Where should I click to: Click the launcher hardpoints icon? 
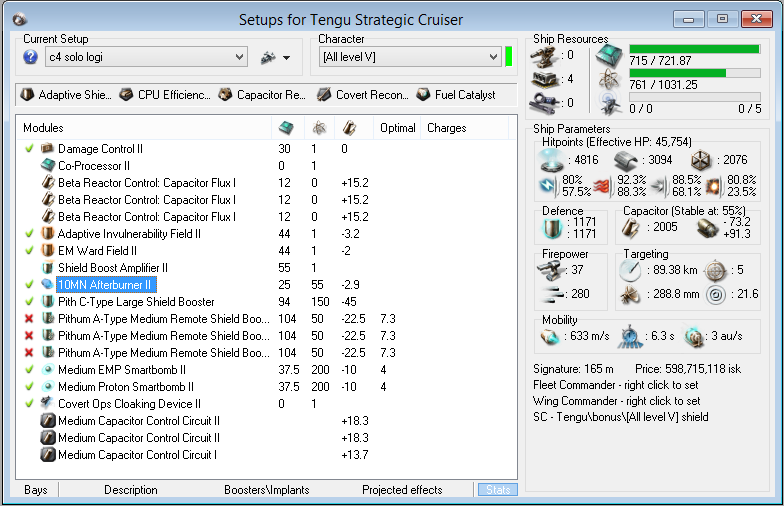[544, 80]
